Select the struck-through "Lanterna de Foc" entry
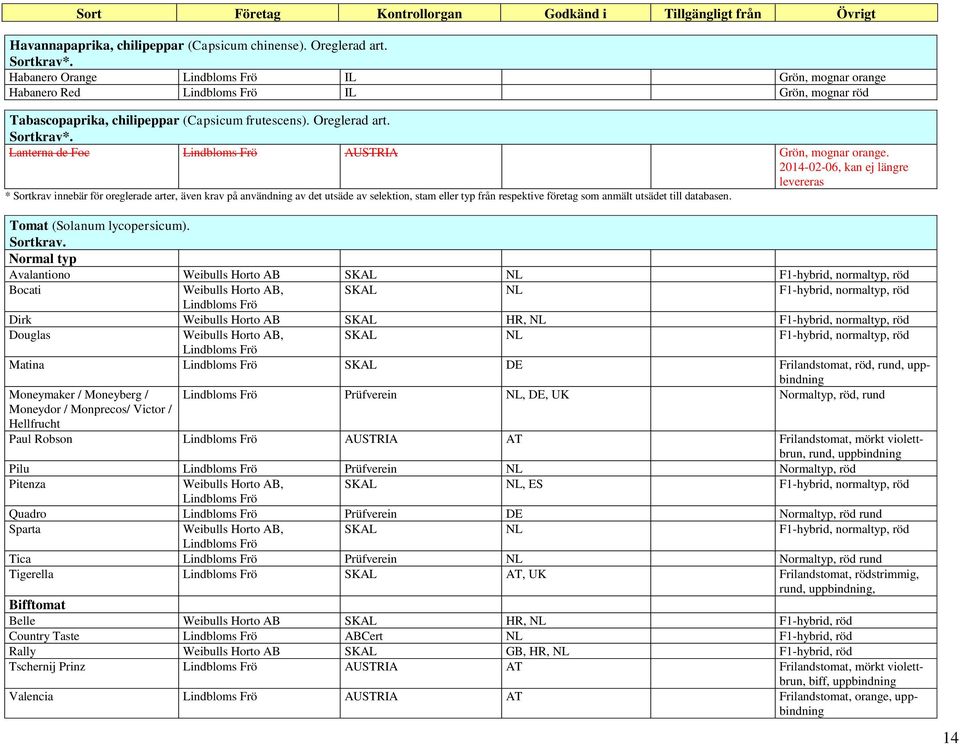 [49, 152]
